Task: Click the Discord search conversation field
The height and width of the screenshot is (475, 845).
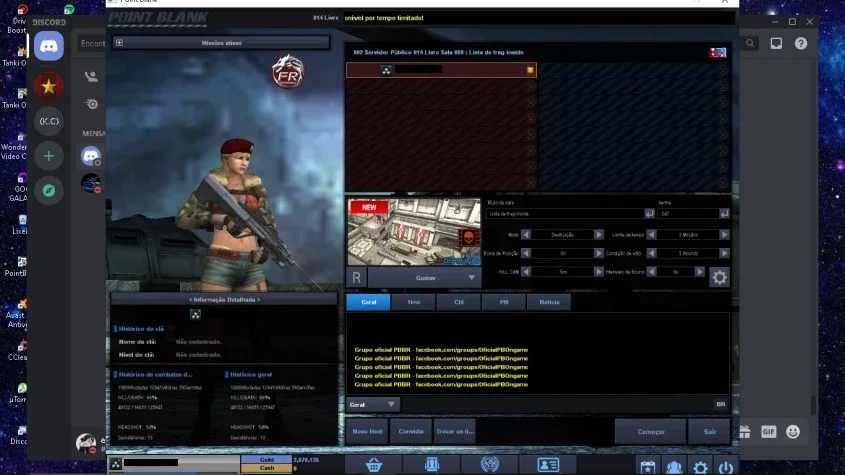Action: tap(92, 43)
